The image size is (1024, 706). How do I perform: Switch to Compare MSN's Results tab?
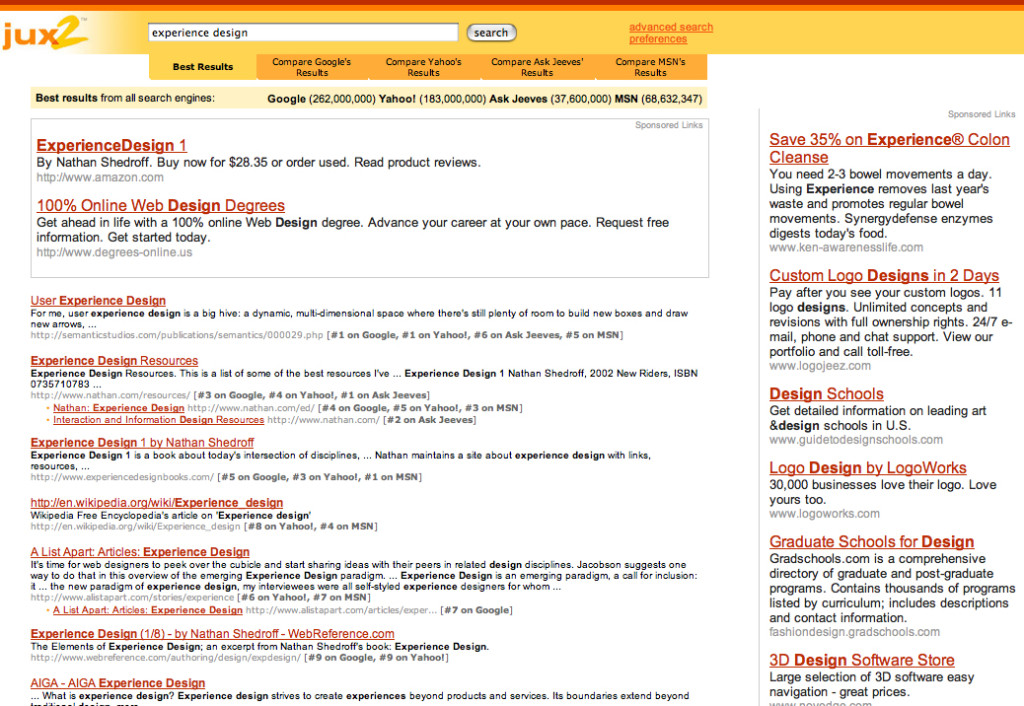tap(650, 67)
